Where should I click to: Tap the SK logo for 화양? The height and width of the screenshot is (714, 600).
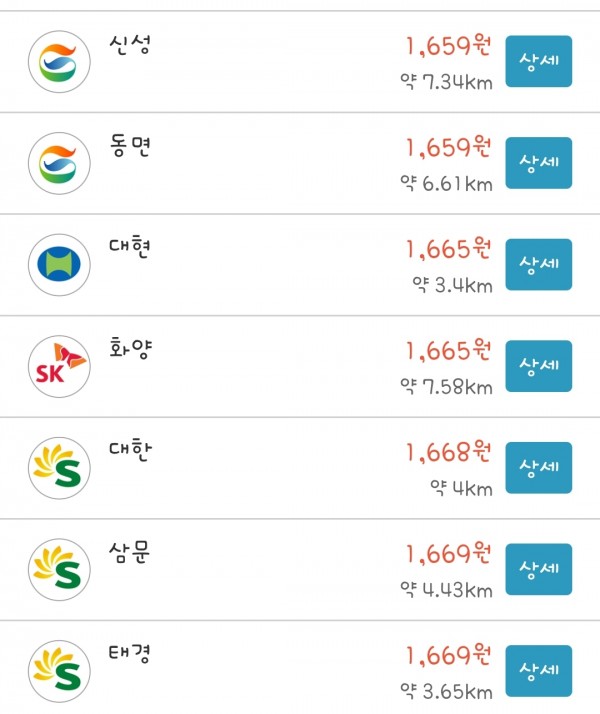59,366
